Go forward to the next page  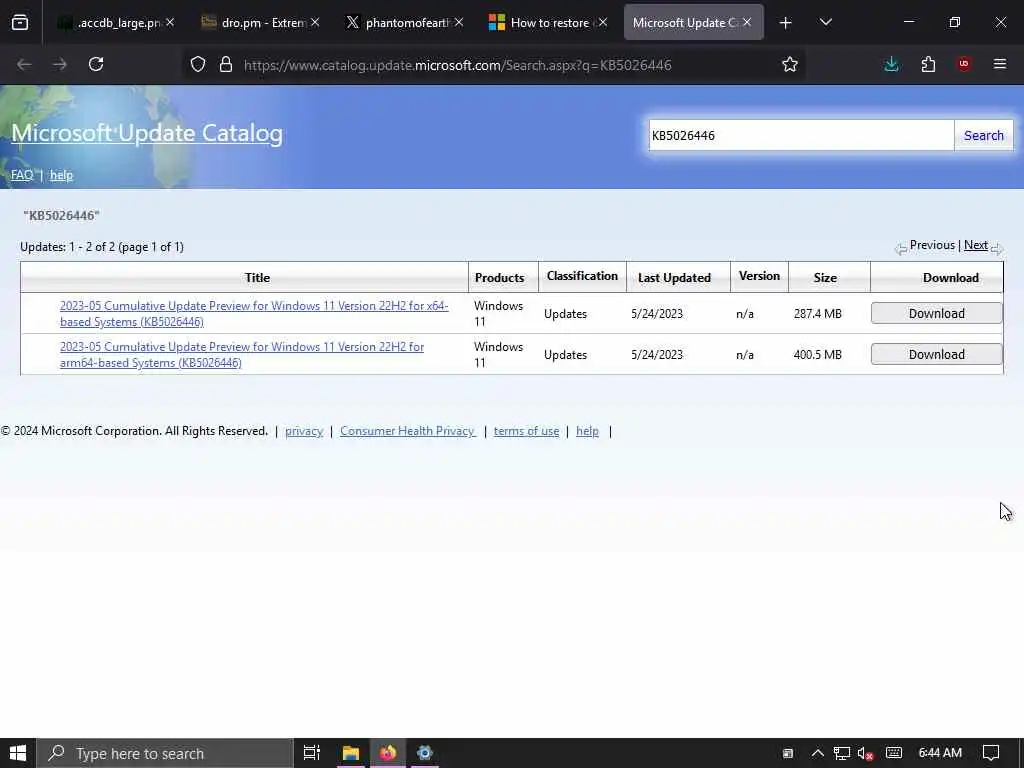pos(60,64)
